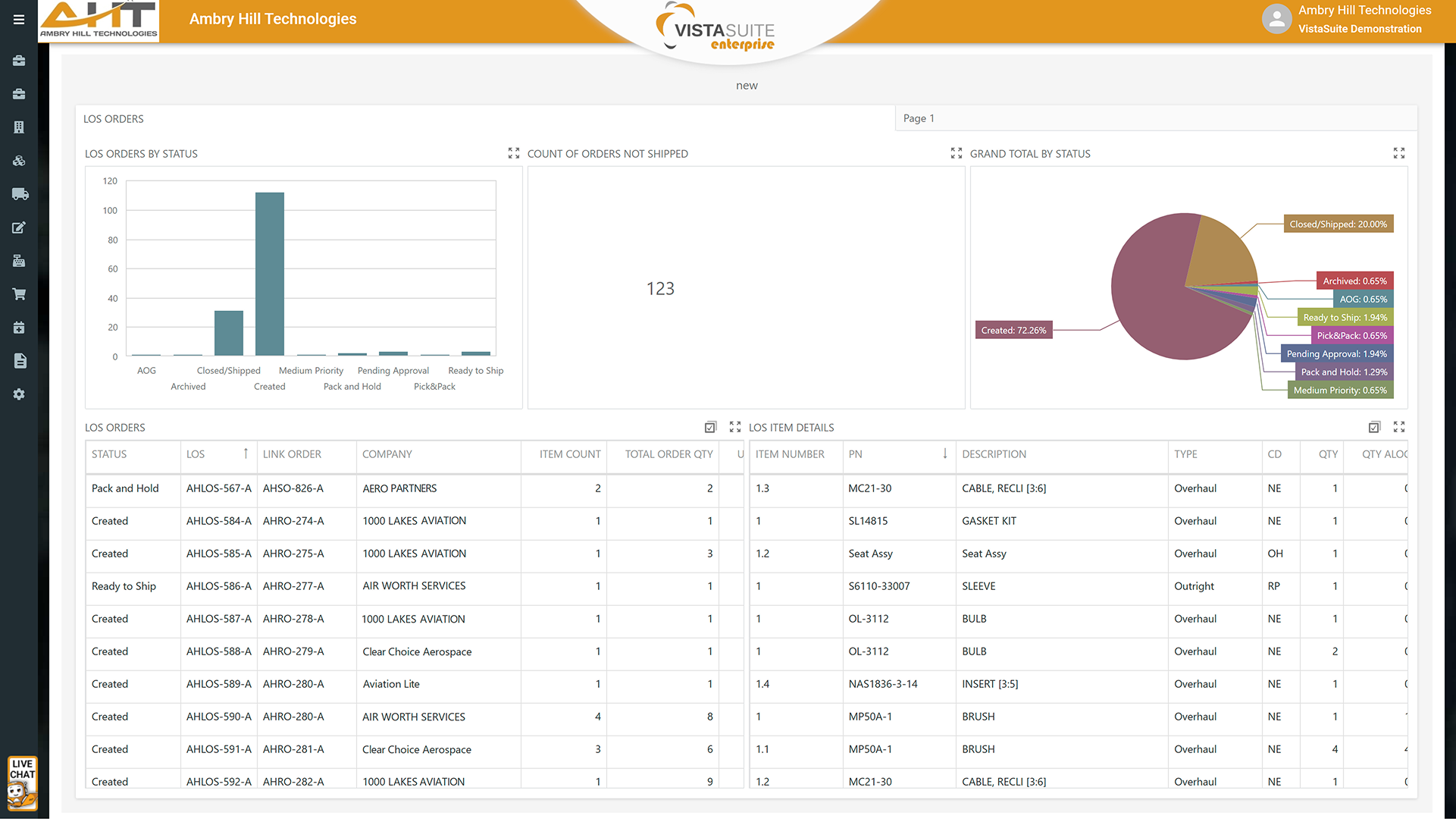Toggle the LOS ITEM DETAILS checkbox icon
Screen dimensions: 1456x819
pyautogui.click(x=1374, y=427)
